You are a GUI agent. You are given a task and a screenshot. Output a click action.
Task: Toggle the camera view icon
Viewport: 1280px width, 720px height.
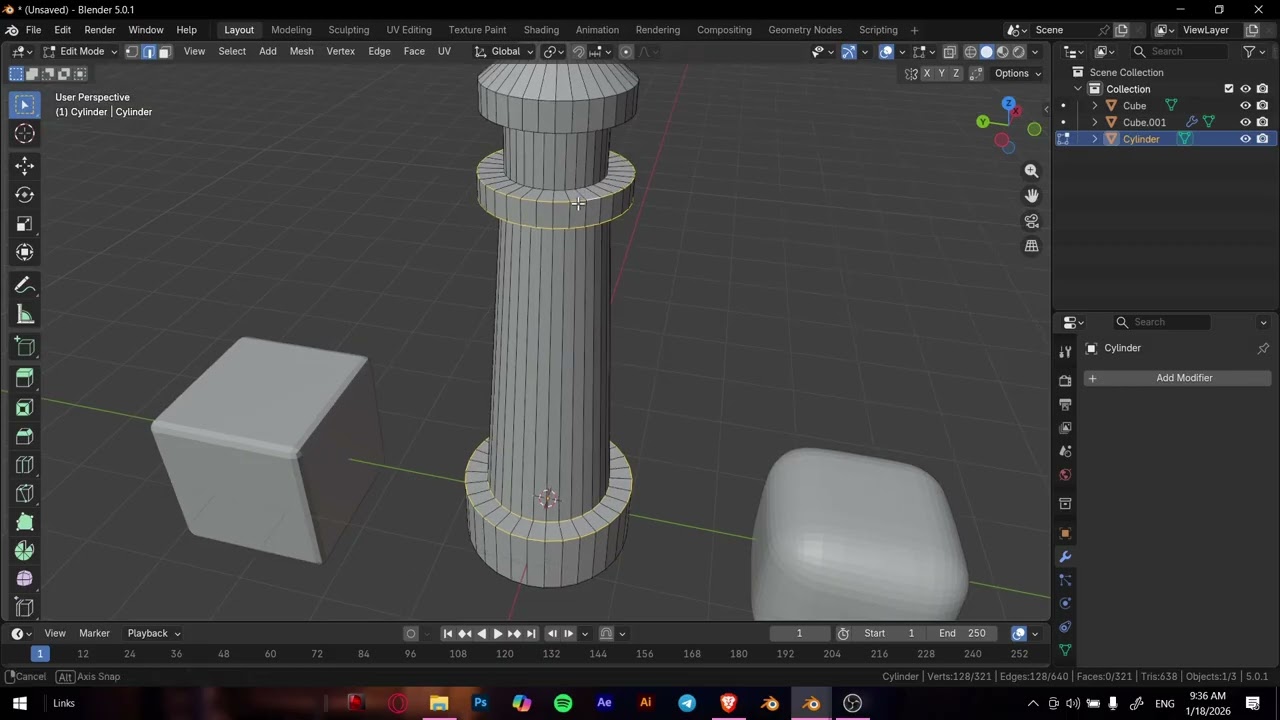(x=1032, y=221)
